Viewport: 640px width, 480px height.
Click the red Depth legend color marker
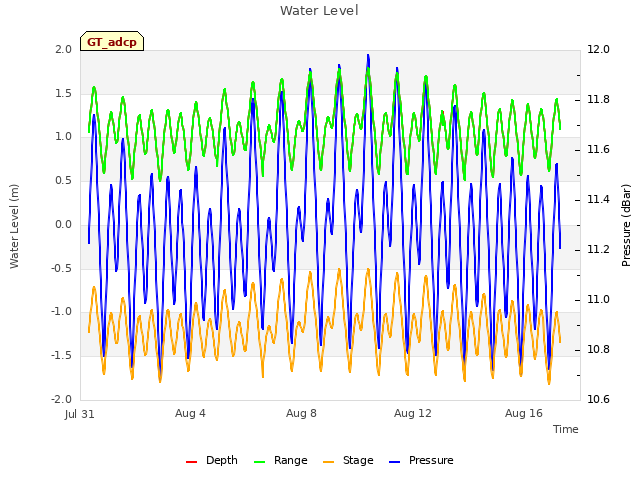coord(191,462)
